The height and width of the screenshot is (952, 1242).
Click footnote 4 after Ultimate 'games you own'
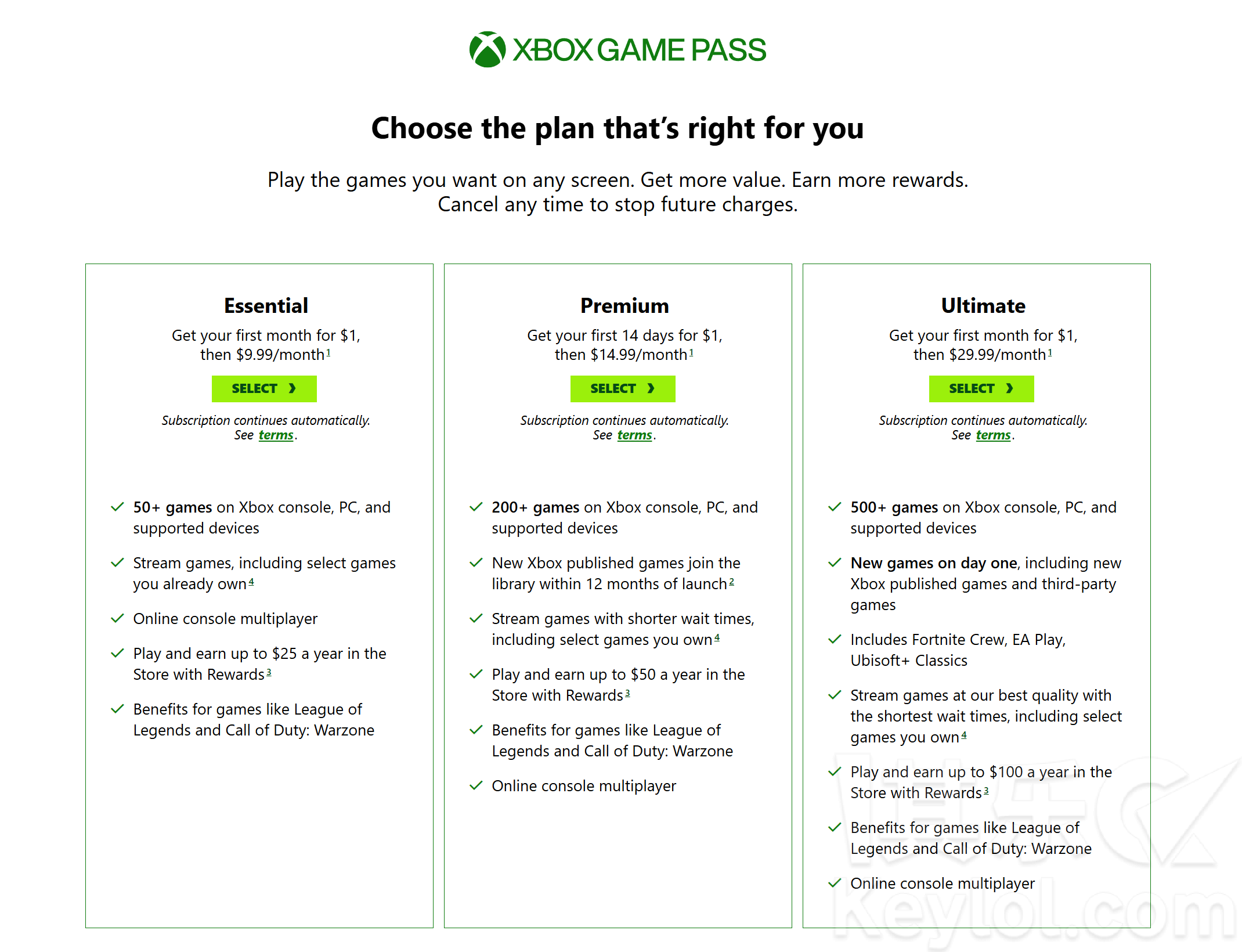(x=964, y=735)
